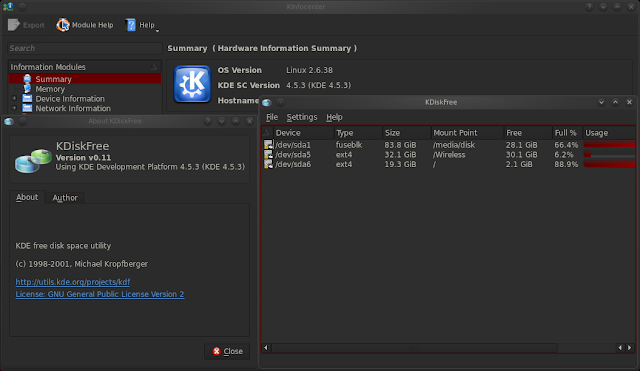Open the Settings menu in KDiskFree
Screen dimensions: 640x371
click(x=302, y=117)
